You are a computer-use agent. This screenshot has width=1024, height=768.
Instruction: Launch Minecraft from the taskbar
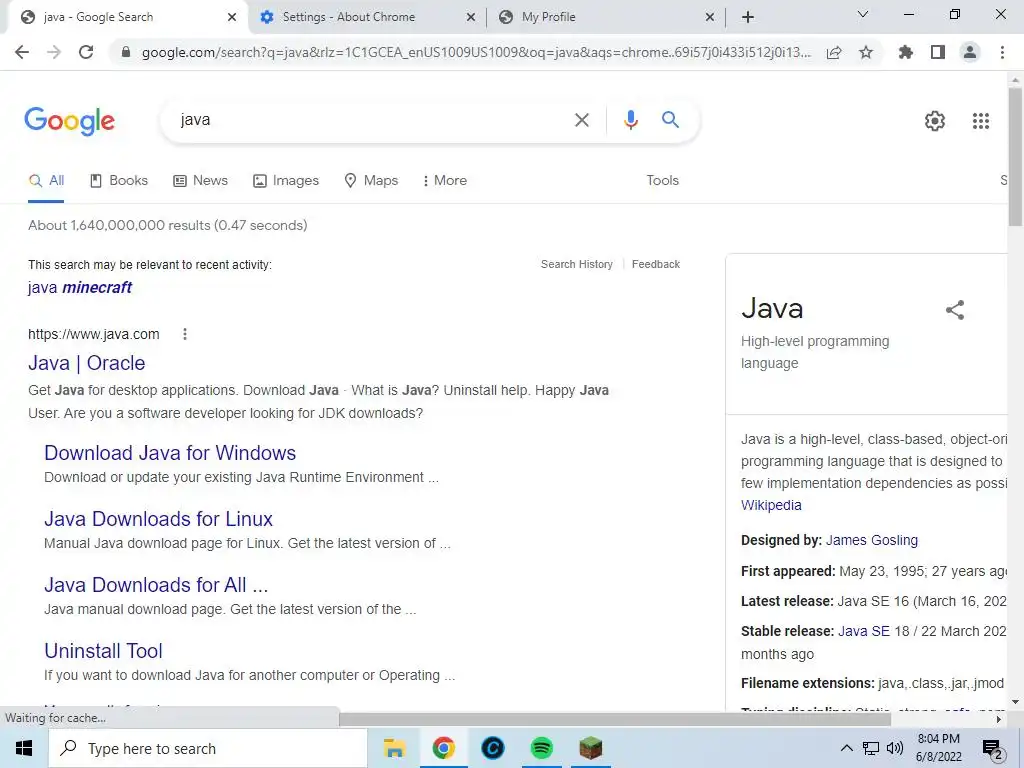pyautogui.click(x=591, y=748)
